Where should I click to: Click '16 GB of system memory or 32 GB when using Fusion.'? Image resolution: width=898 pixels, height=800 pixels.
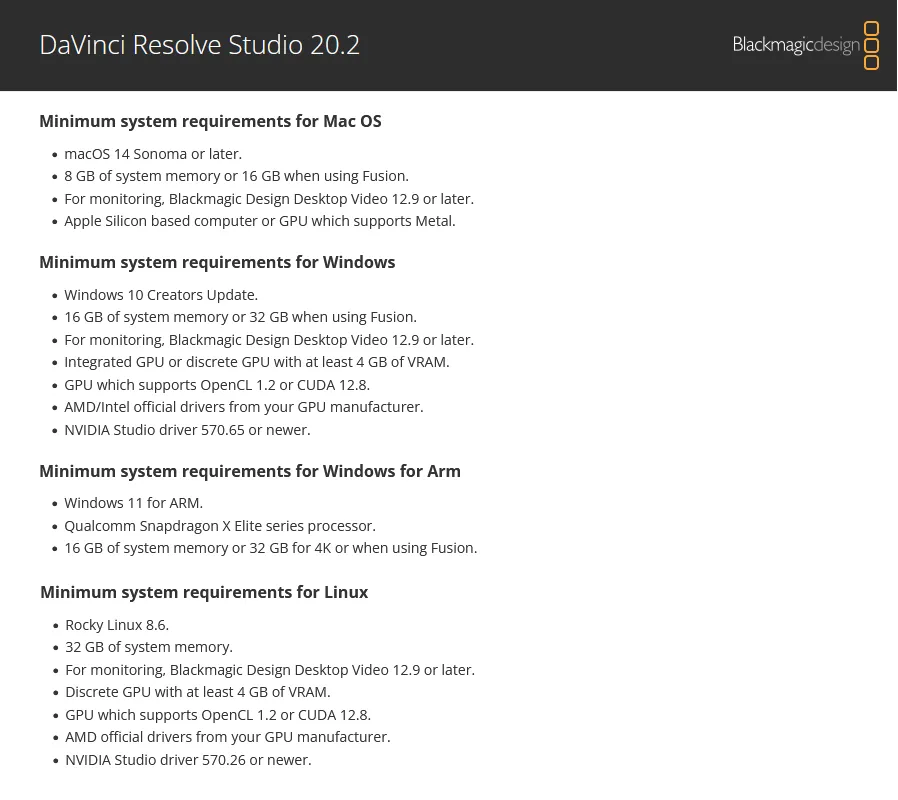click(241, 317)
